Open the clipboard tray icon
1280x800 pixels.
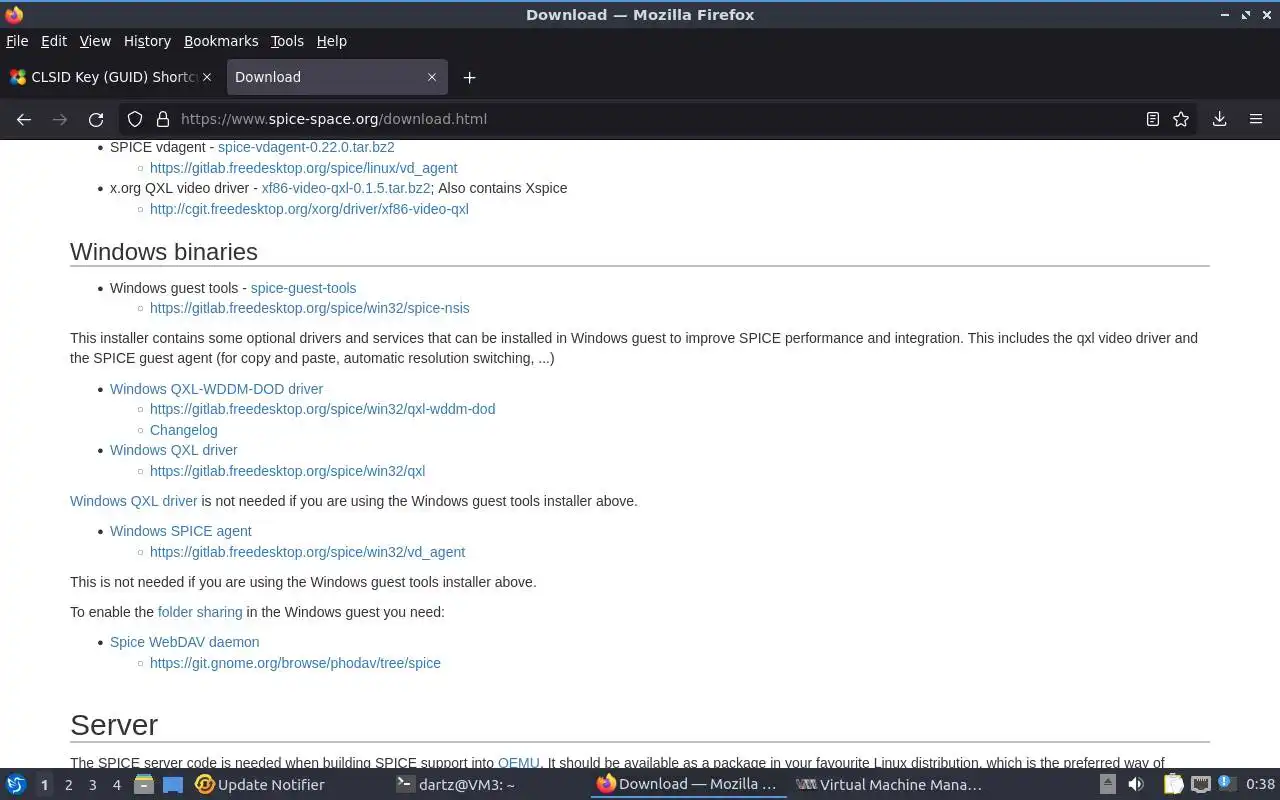[x=1173, y=785]
